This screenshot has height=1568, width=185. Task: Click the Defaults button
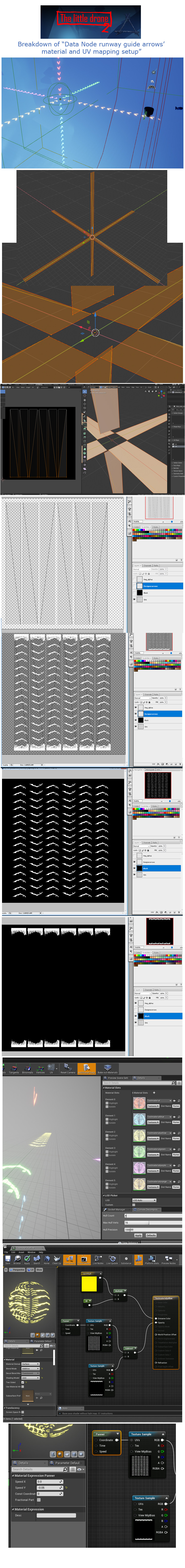click(151, 1235)
